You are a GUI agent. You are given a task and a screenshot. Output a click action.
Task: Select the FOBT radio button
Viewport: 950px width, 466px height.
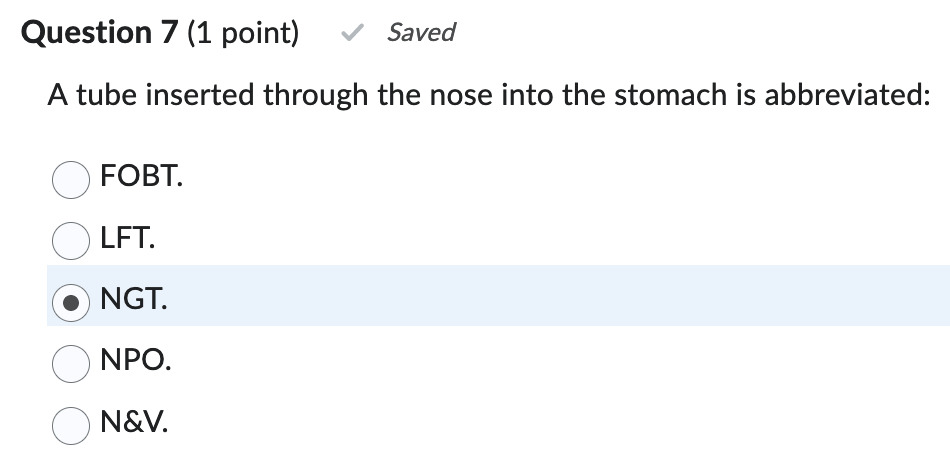[x=71, y=180]
